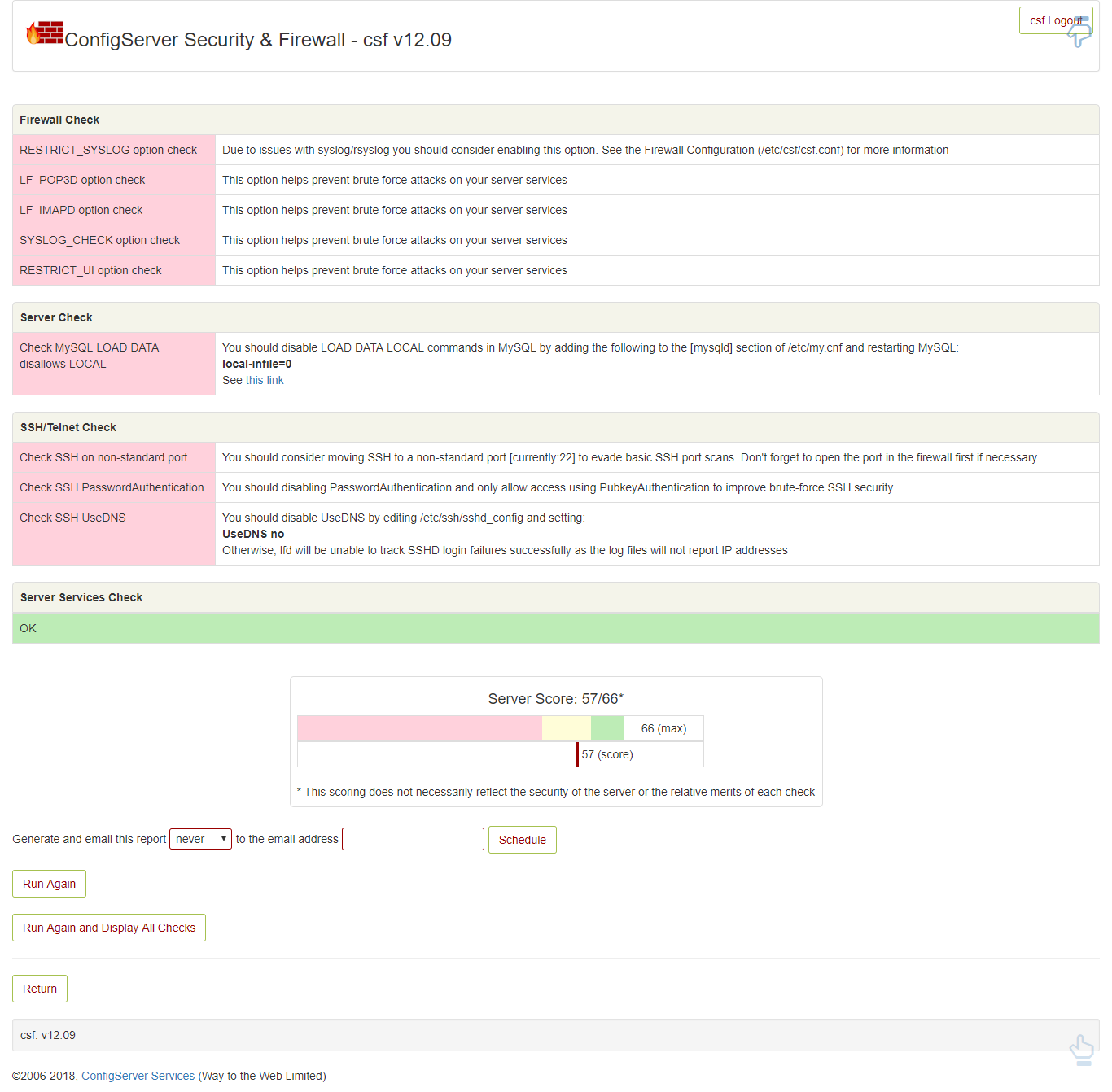
Task: Open the report frequency dropdown set to never
Action: [x=200, y=839]
